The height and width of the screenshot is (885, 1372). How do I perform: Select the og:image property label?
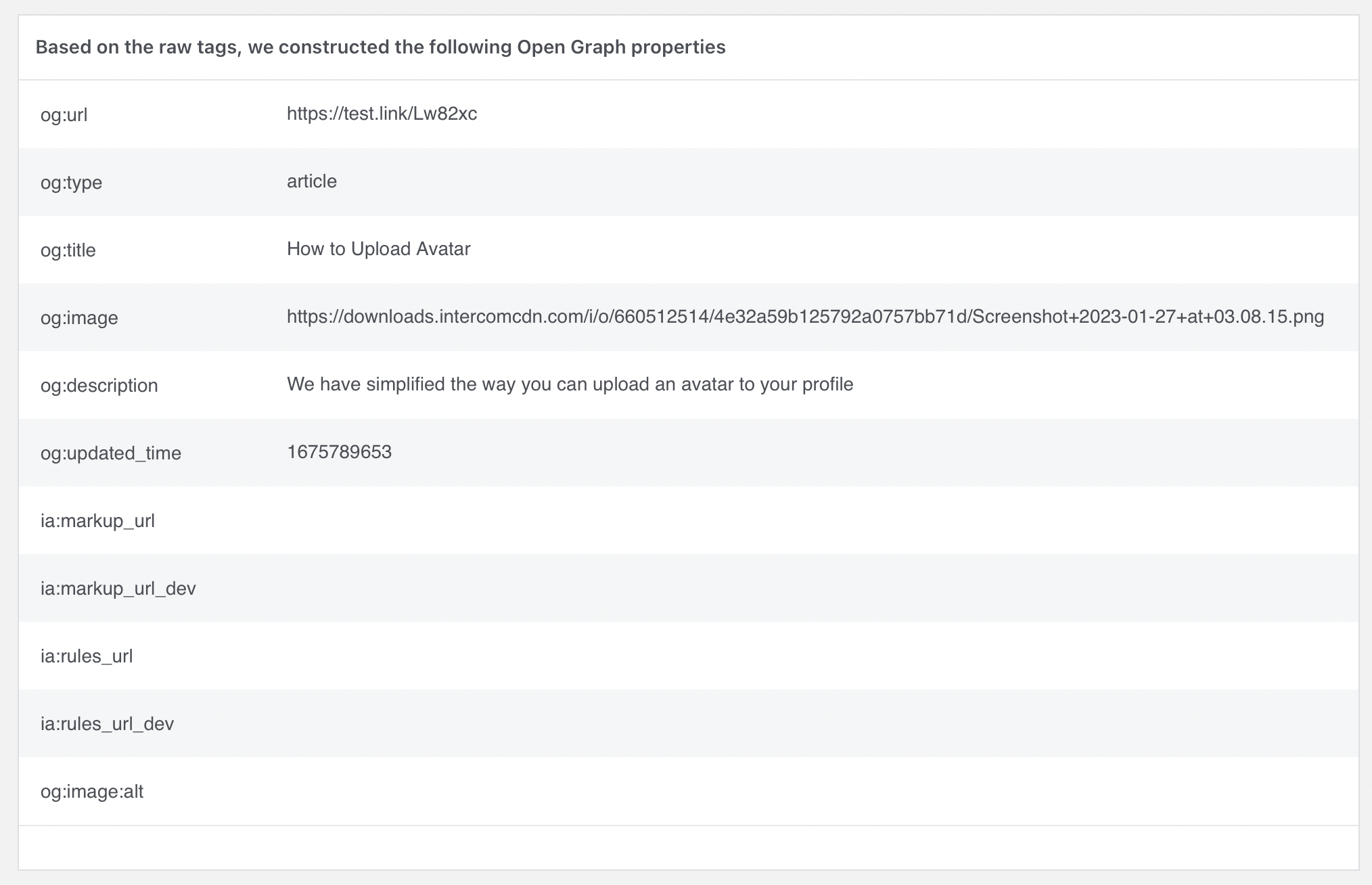click(x=79, y=317)
